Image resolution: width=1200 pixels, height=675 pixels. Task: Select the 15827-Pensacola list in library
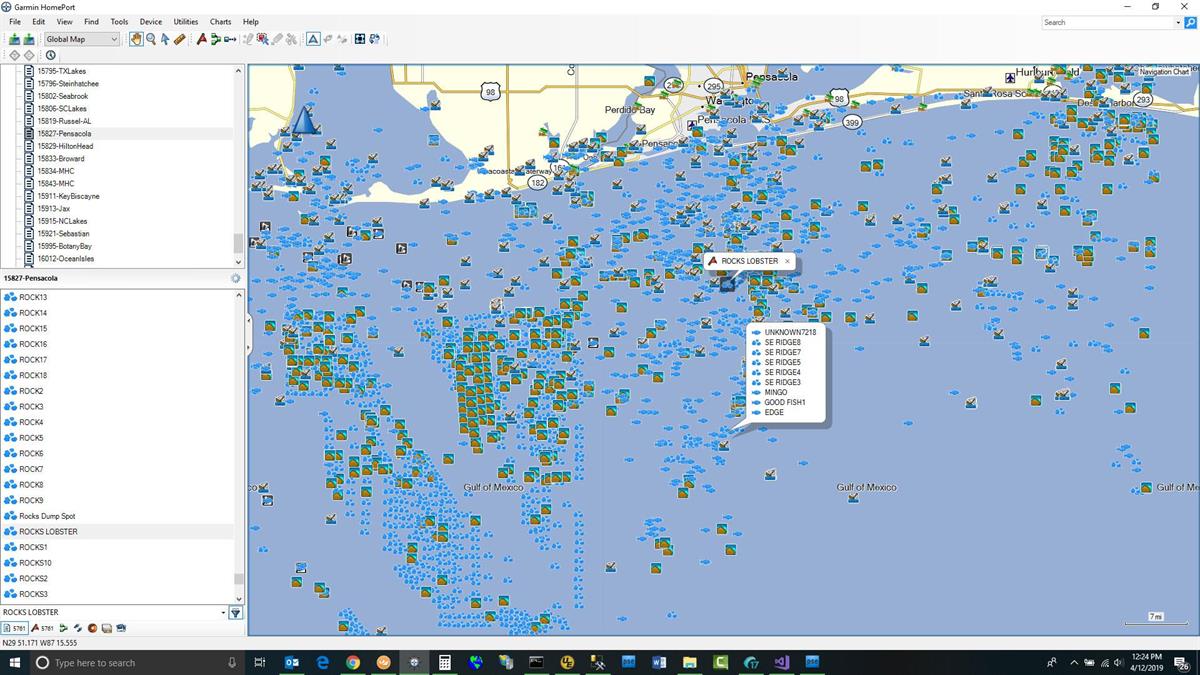click(x=64, y=133)
